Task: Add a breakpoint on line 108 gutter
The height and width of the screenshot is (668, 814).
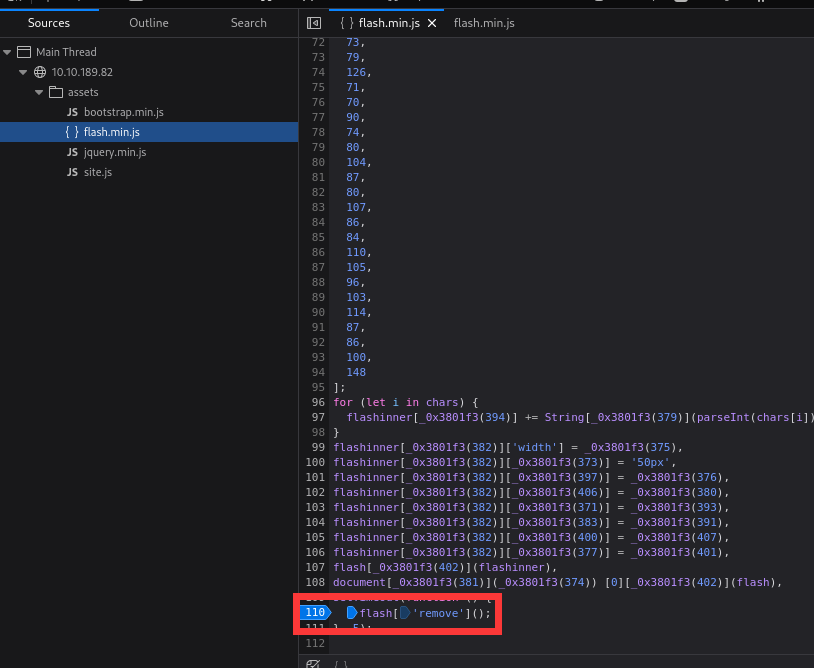Action: coord(315,582)
